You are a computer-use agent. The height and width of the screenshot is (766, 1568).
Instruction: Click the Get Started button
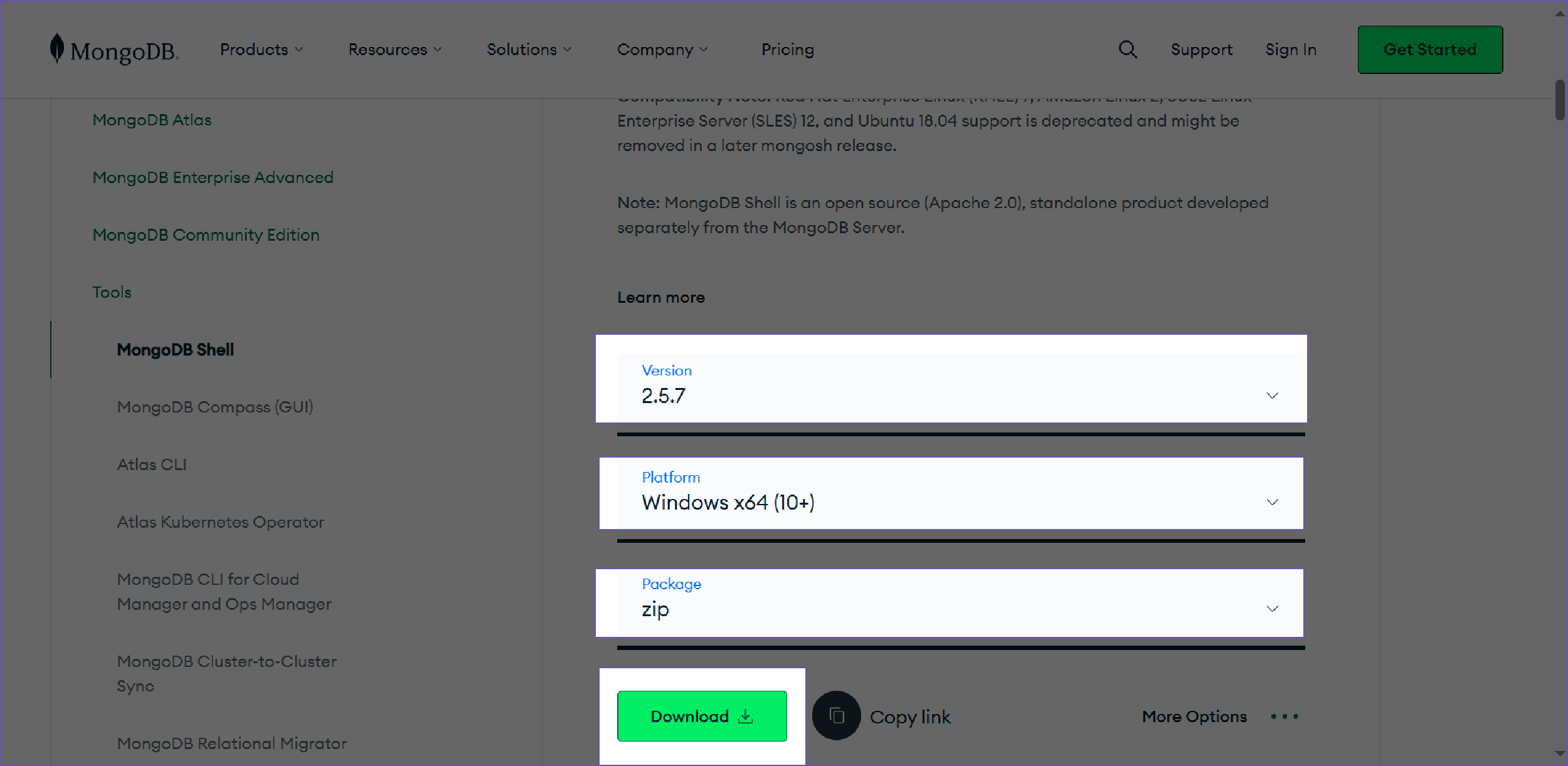(1430, 50)
